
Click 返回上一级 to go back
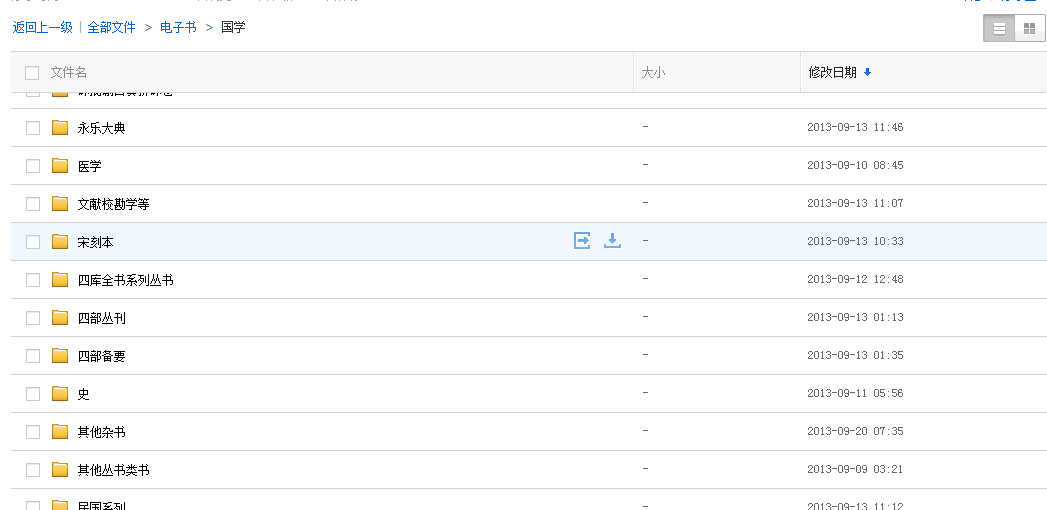(43, 28)
